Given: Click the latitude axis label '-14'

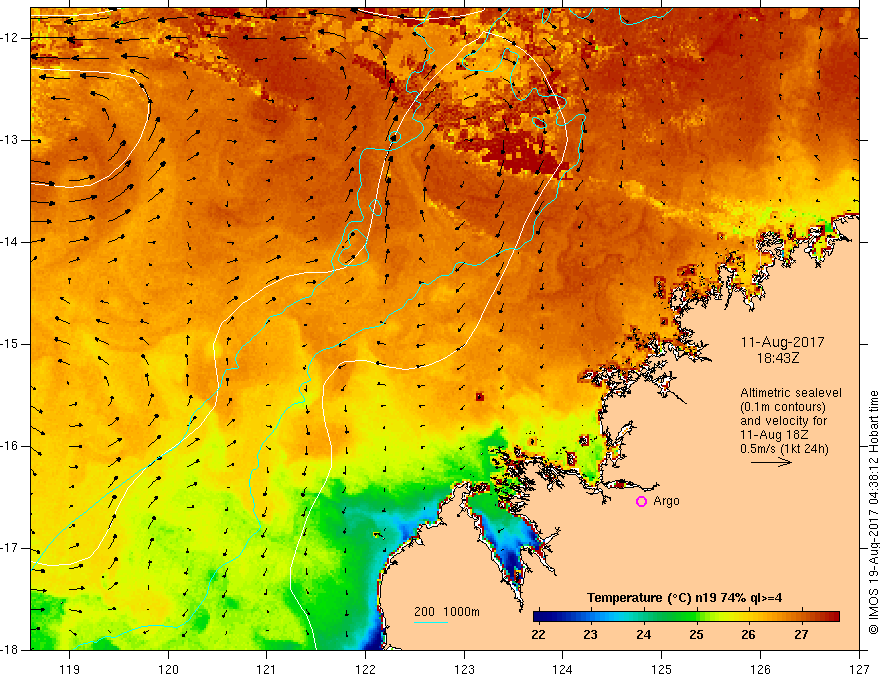Looking at the screenshot, I should coord(11,242).
